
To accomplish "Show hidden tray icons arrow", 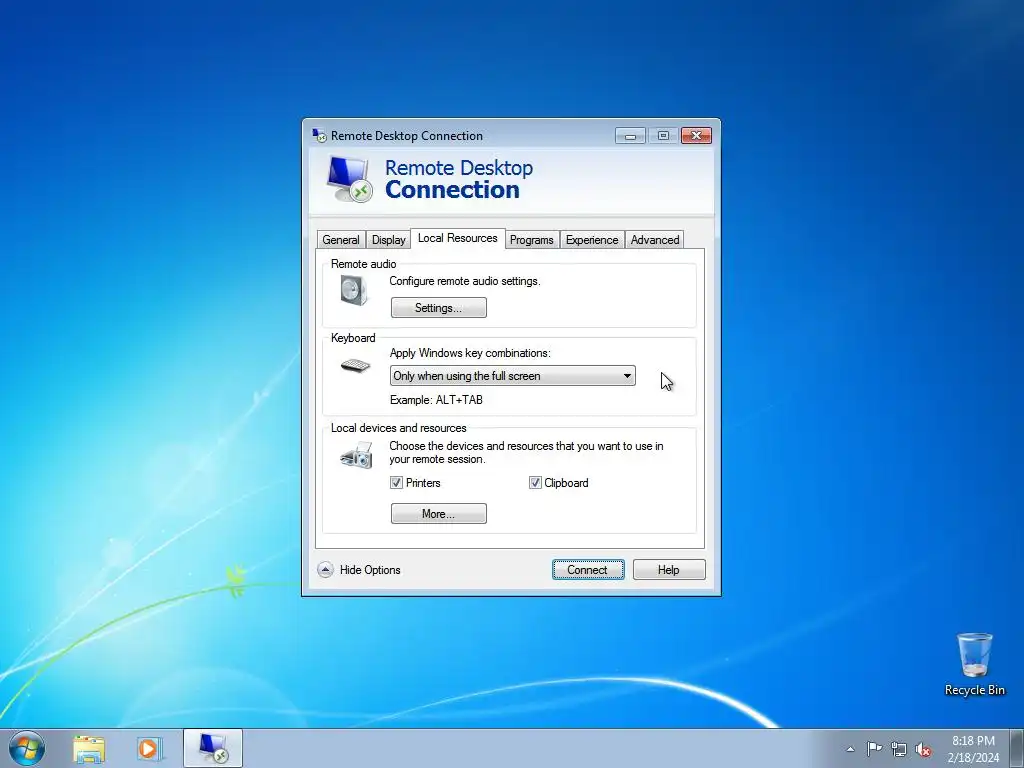I will click(x=850, y=749).
